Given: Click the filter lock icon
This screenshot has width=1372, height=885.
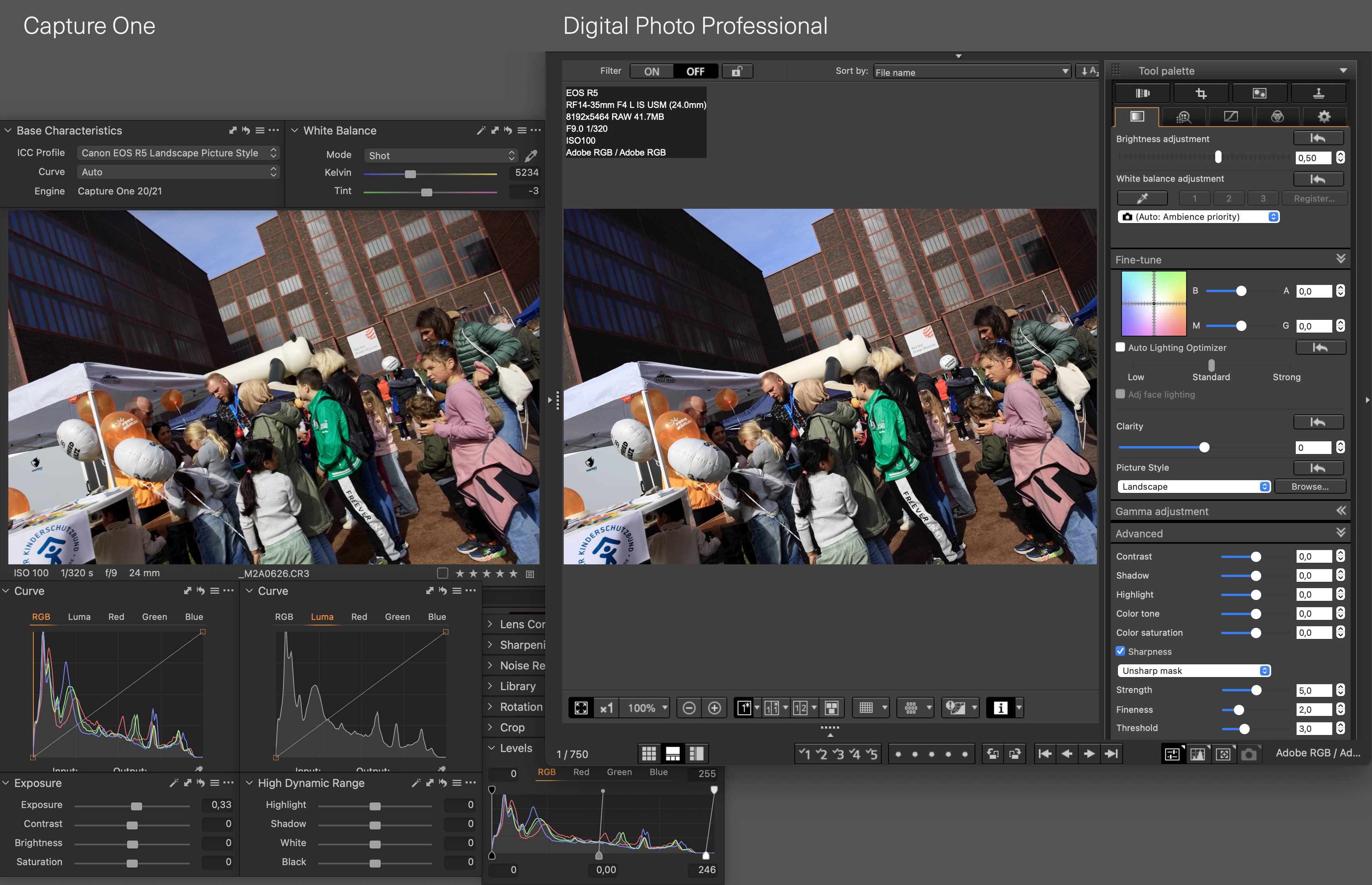Looking at the screenshot, I should coord(737,71).
